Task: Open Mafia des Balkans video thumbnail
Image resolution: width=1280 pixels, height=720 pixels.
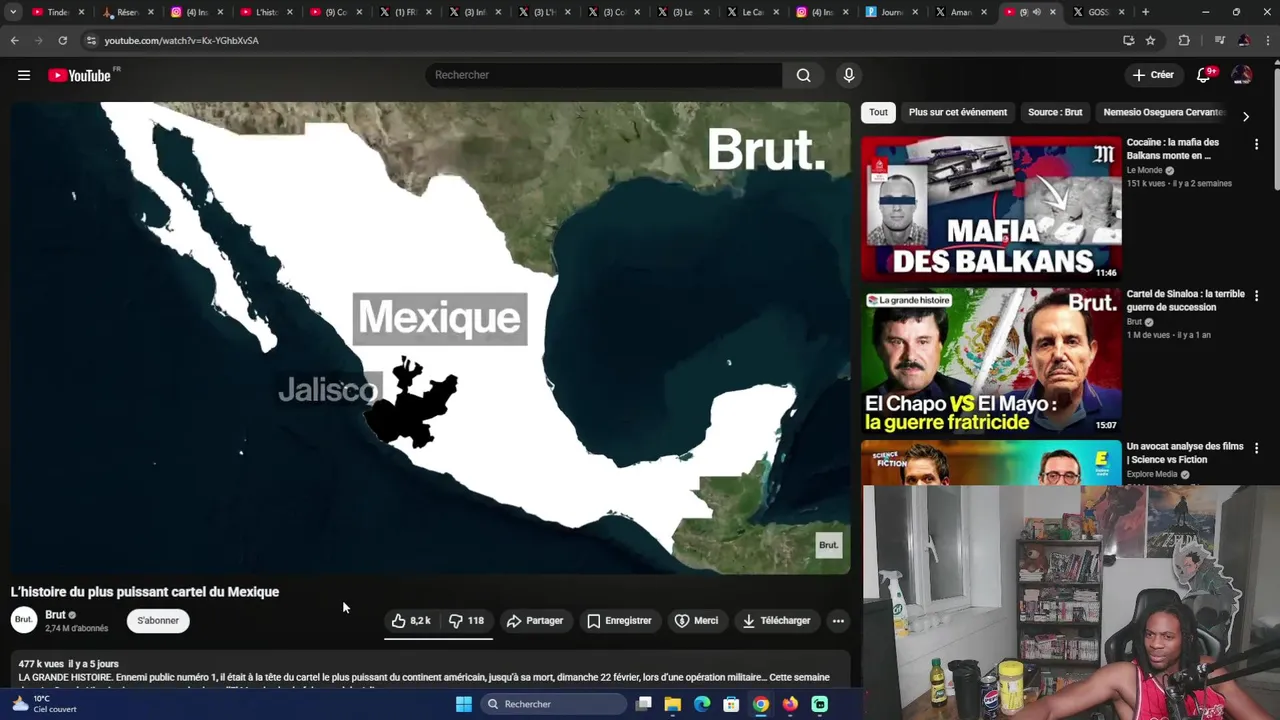Action: 991,208
